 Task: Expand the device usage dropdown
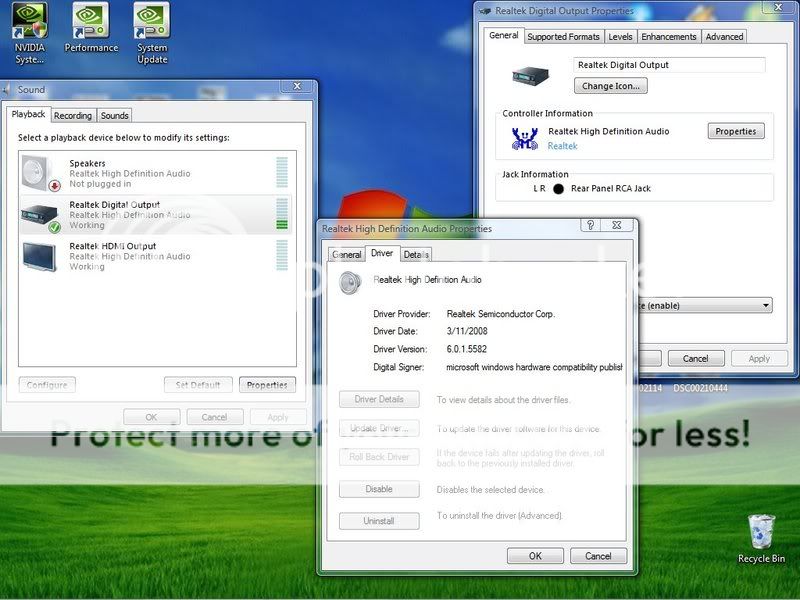click(x=766, y=305)
